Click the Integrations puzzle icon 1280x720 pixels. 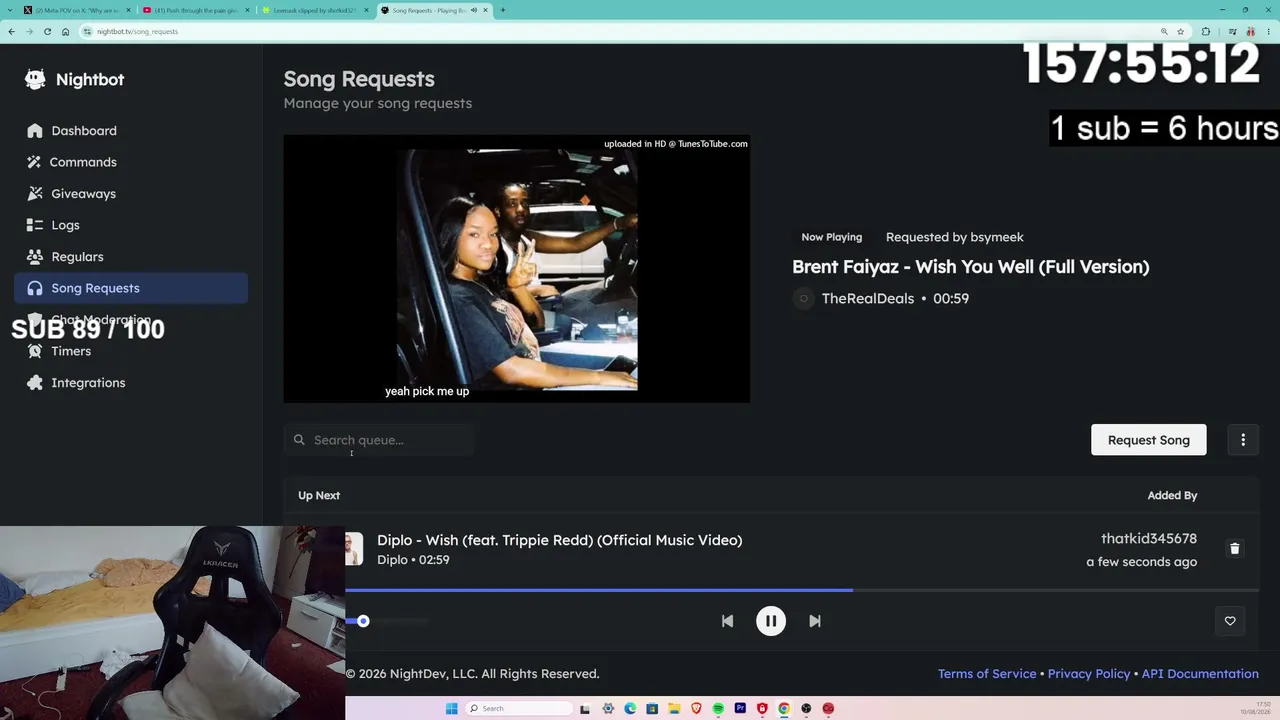click(x=35, y=383)
